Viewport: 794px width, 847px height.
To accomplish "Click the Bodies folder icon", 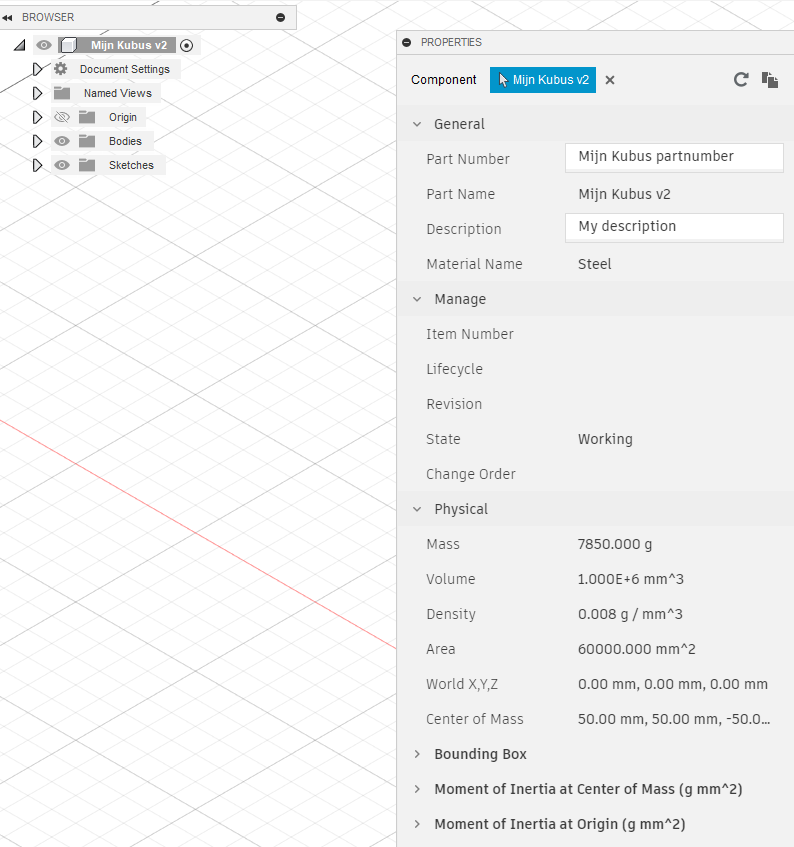I will [x=87, y=141].
